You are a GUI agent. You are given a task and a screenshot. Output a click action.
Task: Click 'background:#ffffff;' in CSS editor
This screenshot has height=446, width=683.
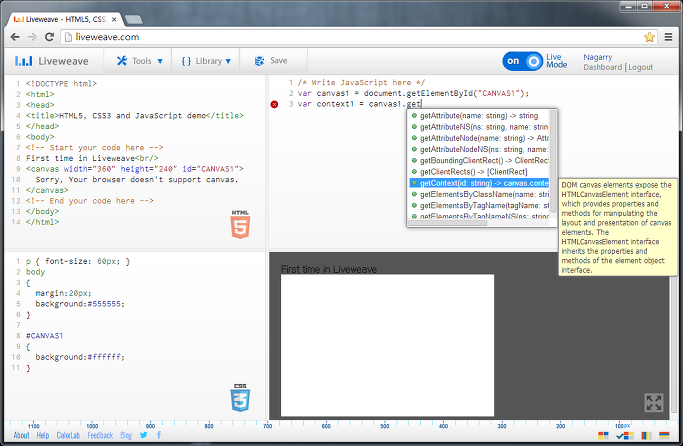[80, 357]
